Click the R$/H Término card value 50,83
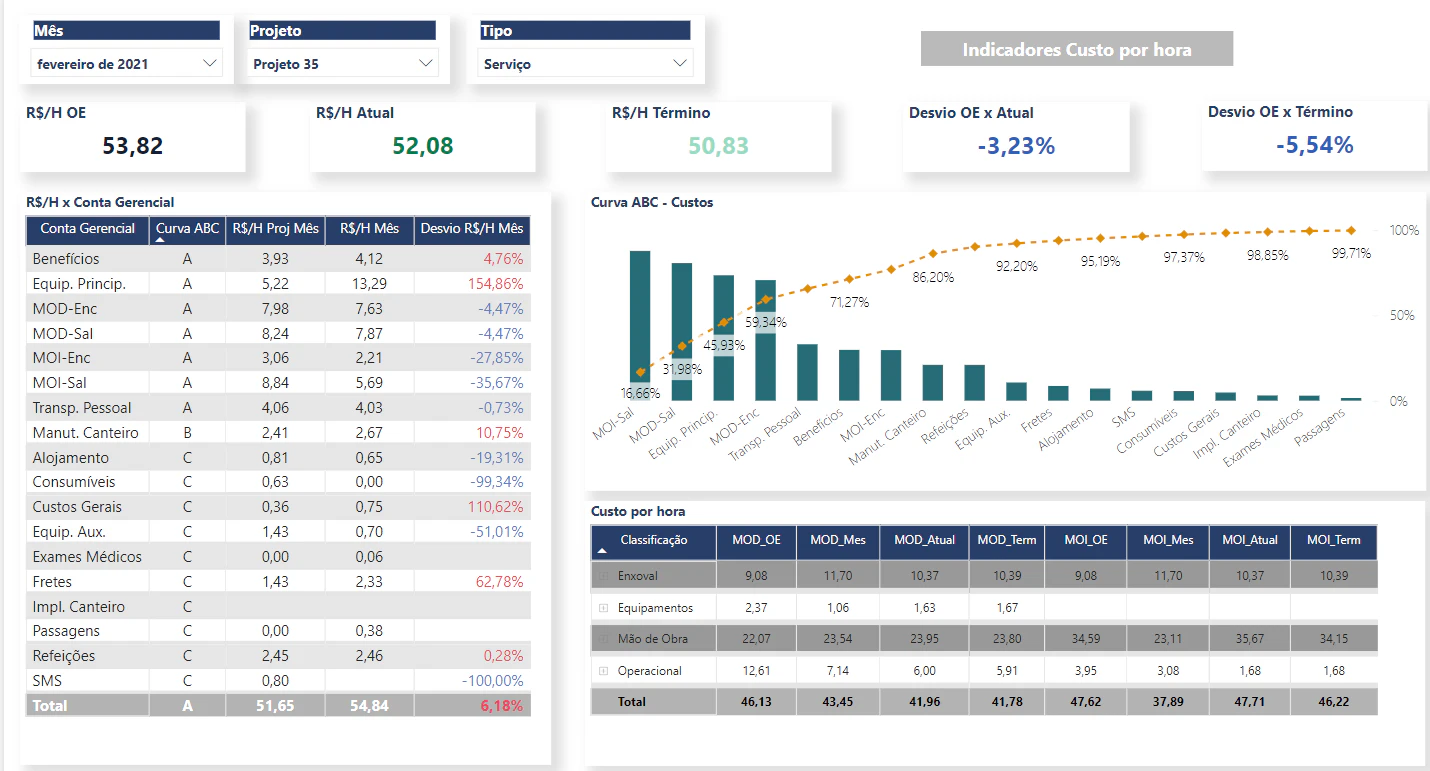 [x=719, y=146]
